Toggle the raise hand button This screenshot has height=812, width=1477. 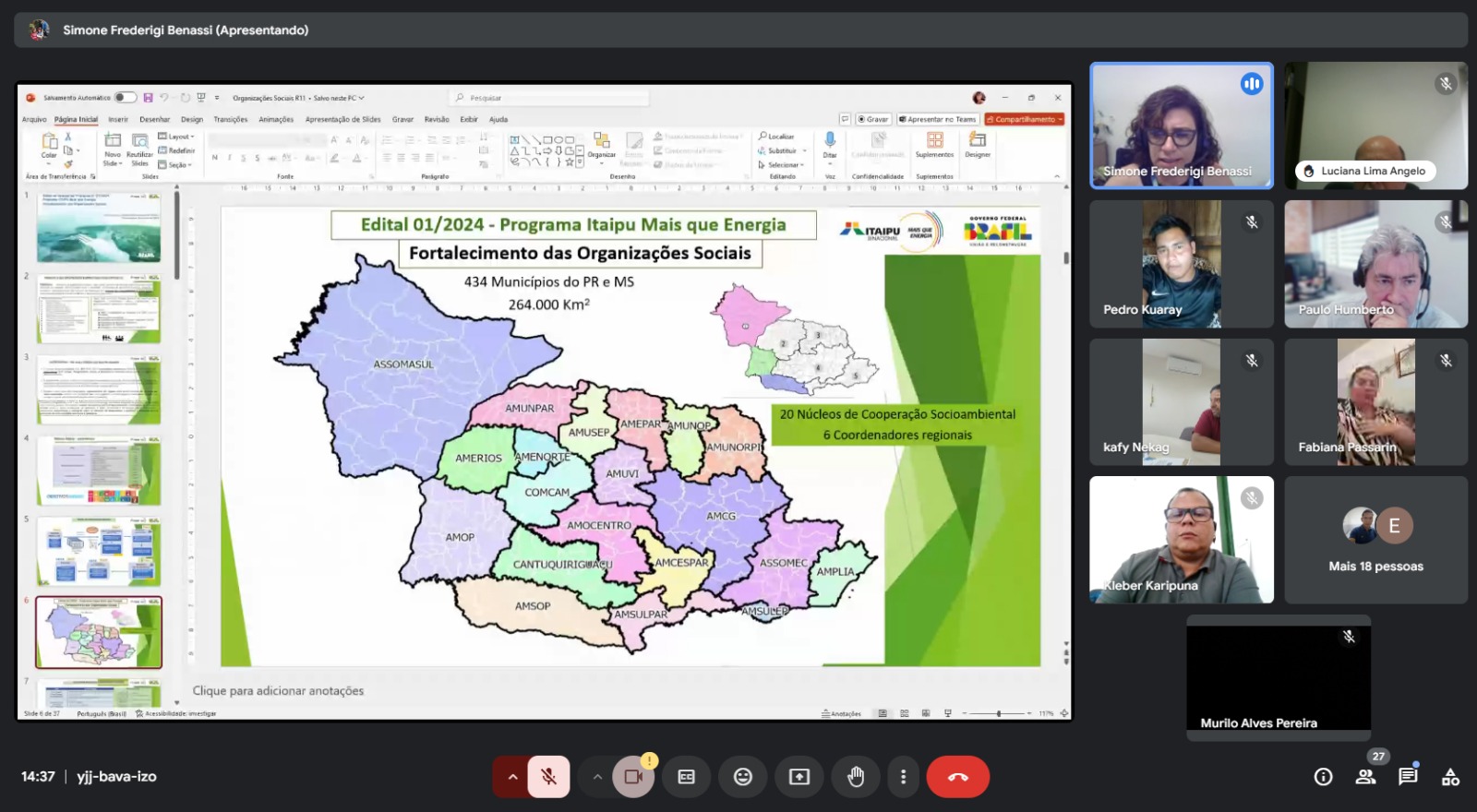[x=856, y=777]
